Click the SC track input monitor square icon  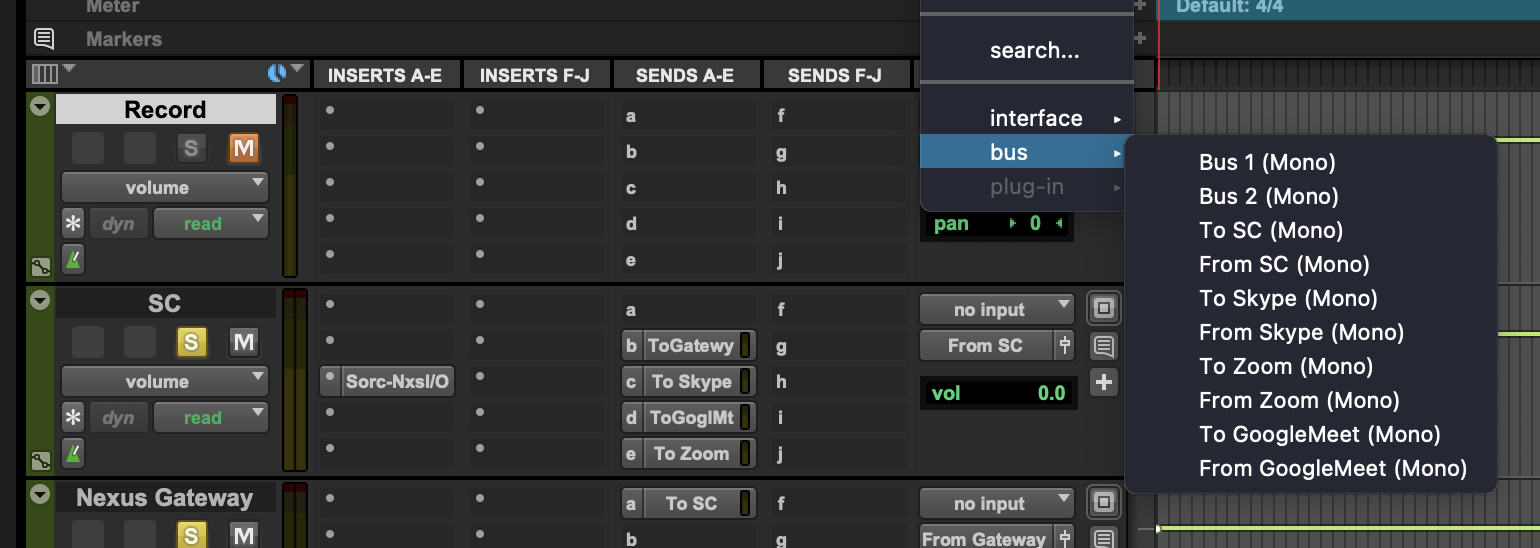click(1103, 309)
